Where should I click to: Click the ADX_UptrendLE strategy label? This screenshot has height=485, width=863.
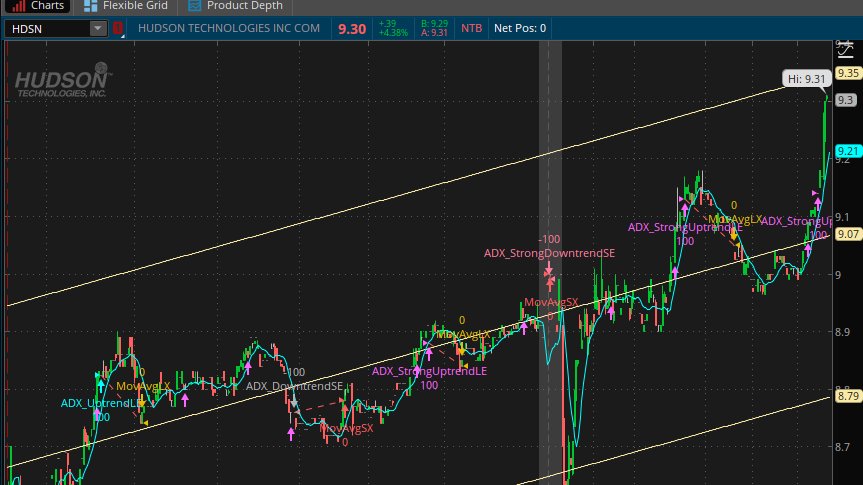click(x=100, y=403)
